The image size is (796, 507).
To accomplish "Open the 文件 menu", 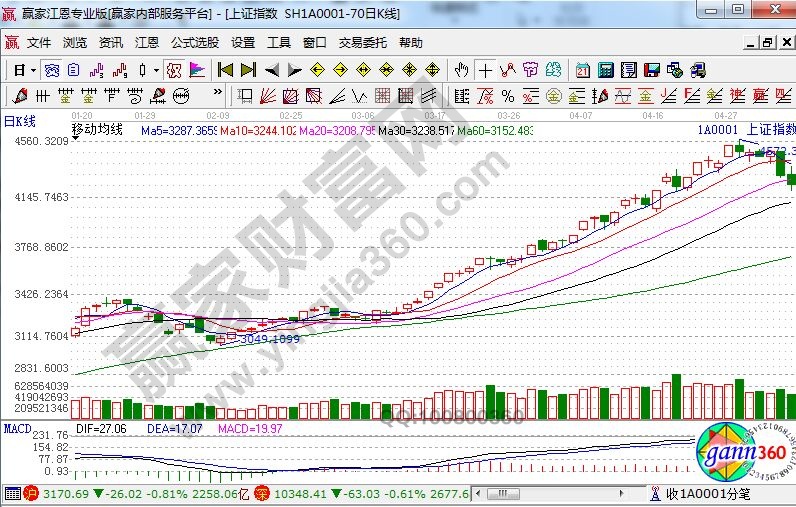I will tap(39, 43).
